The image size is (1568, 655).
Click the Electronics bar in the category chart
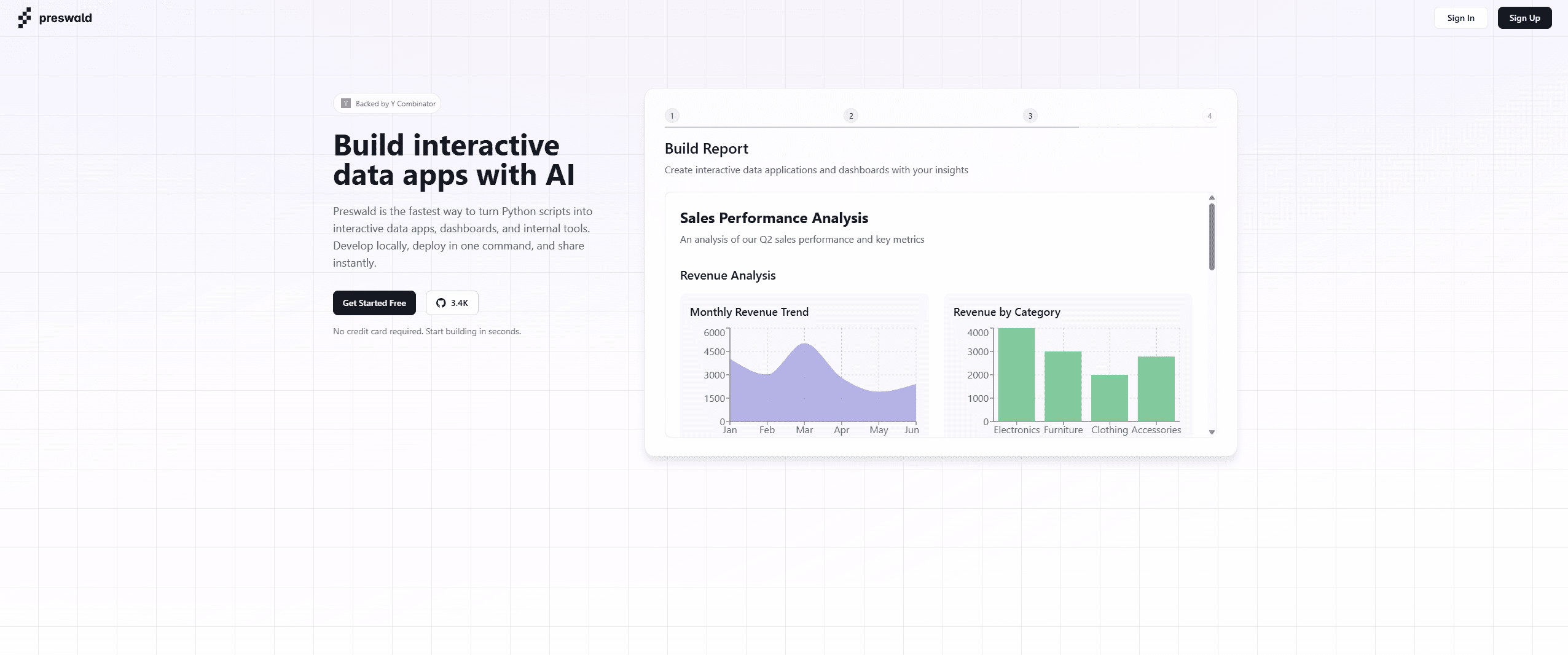pos(1016,375)
